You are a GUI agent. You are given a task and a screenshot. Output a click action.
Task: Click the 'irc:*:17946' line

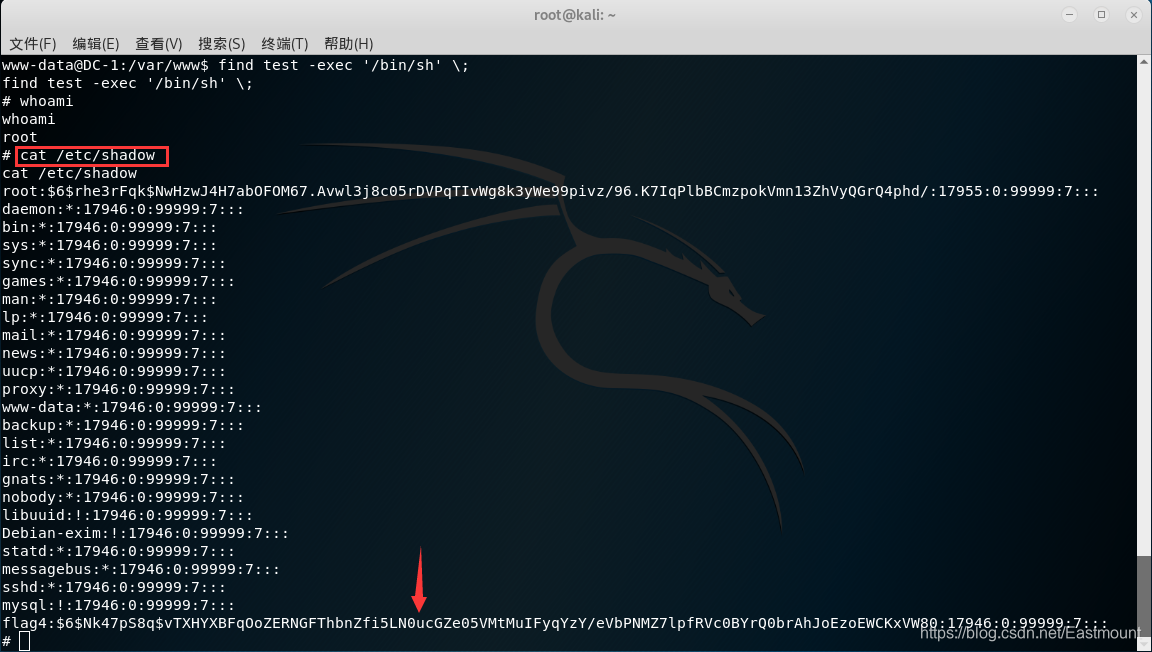(109, 461)
